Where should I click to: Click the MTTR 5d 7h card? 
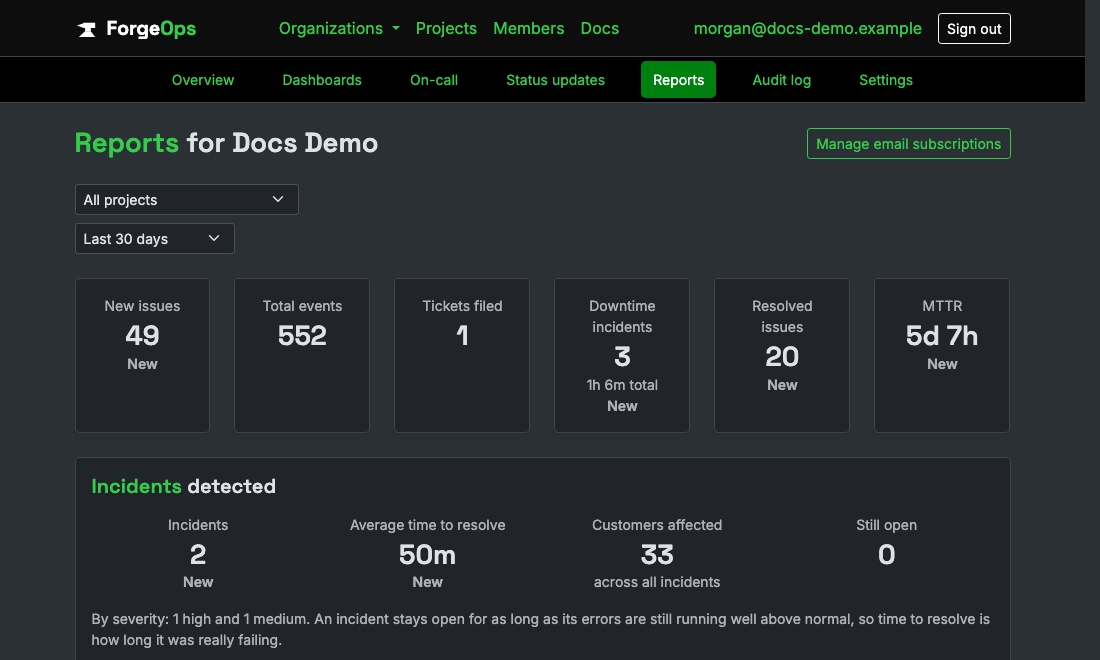click(941, 355)
